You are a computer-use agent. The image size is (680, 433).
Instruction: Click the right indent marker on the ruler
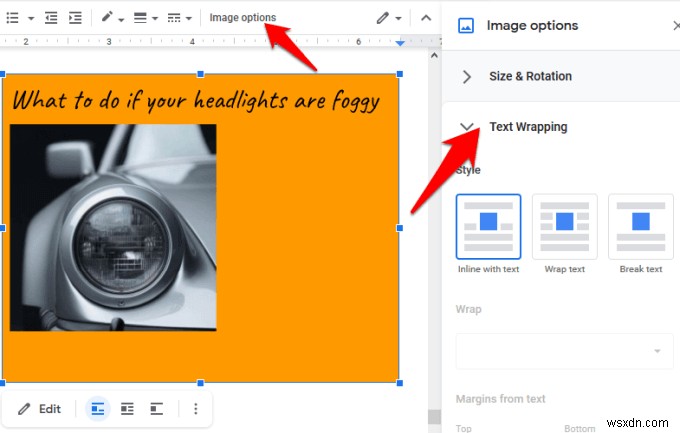(400, 43)
